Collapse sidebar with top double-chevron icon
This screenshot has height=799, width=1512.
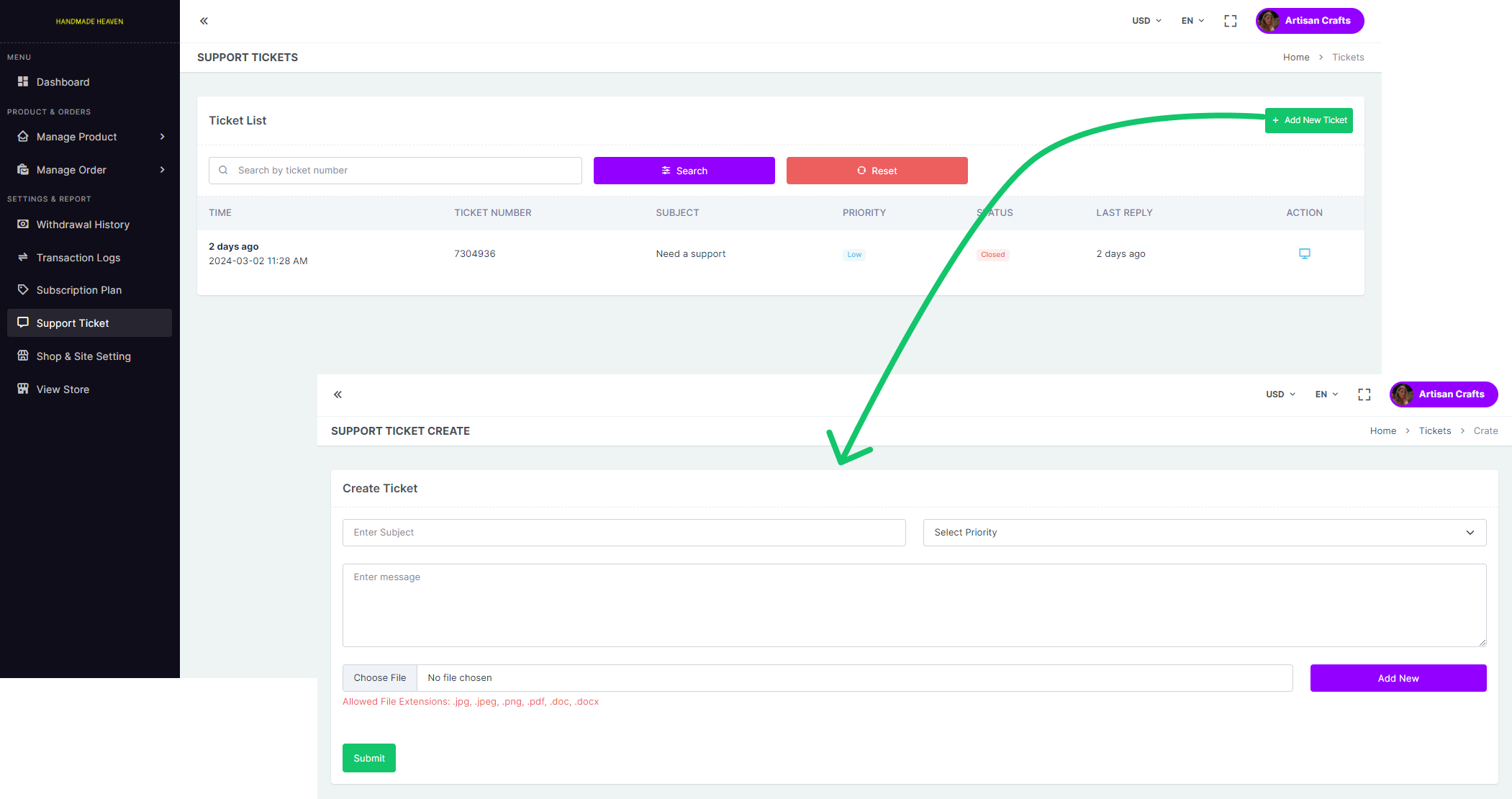(x=204, y=21)
